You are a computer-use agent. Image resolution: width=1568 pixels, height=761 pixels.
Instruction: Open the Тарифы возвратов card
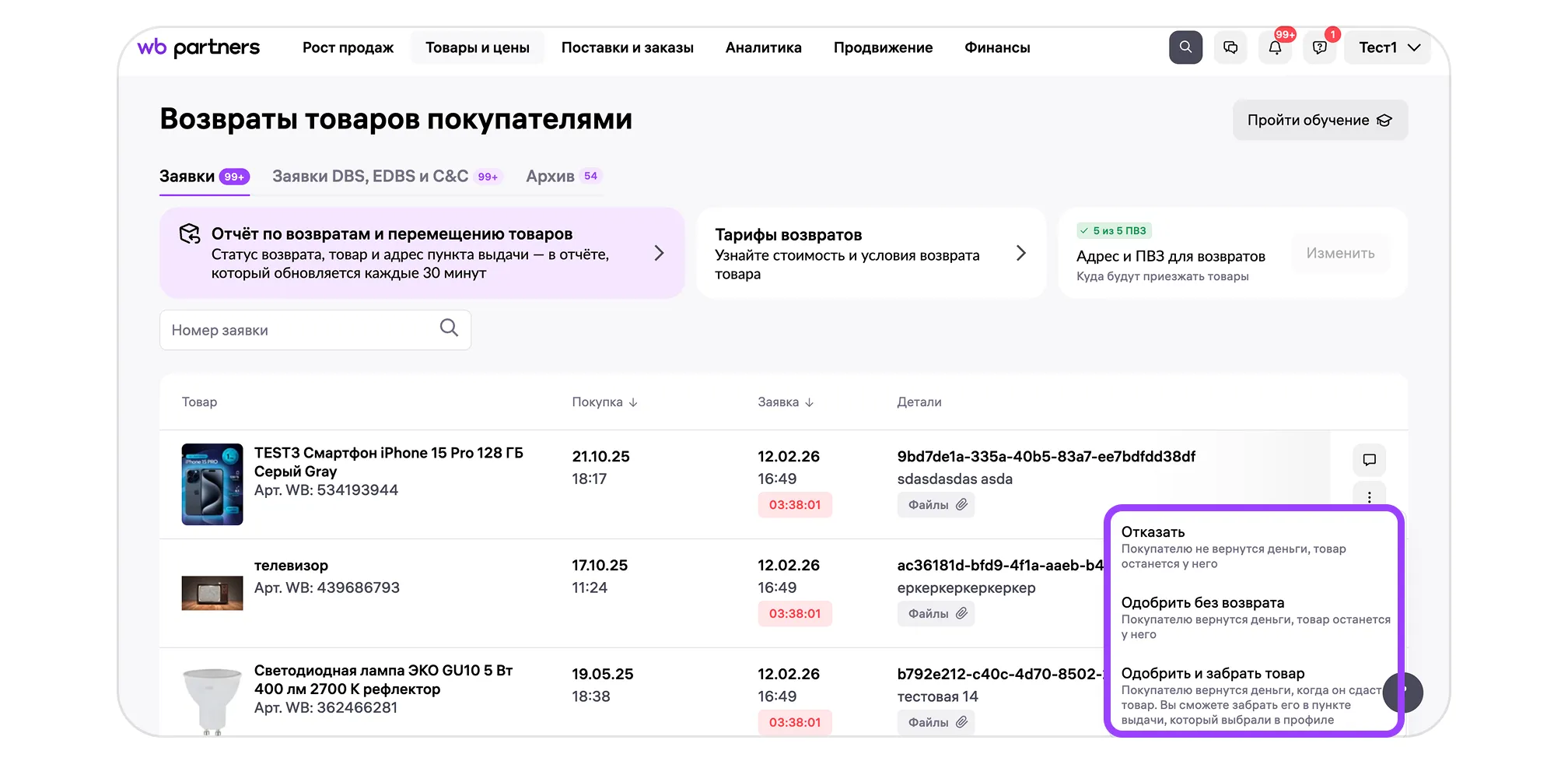[x=870, y=254]
